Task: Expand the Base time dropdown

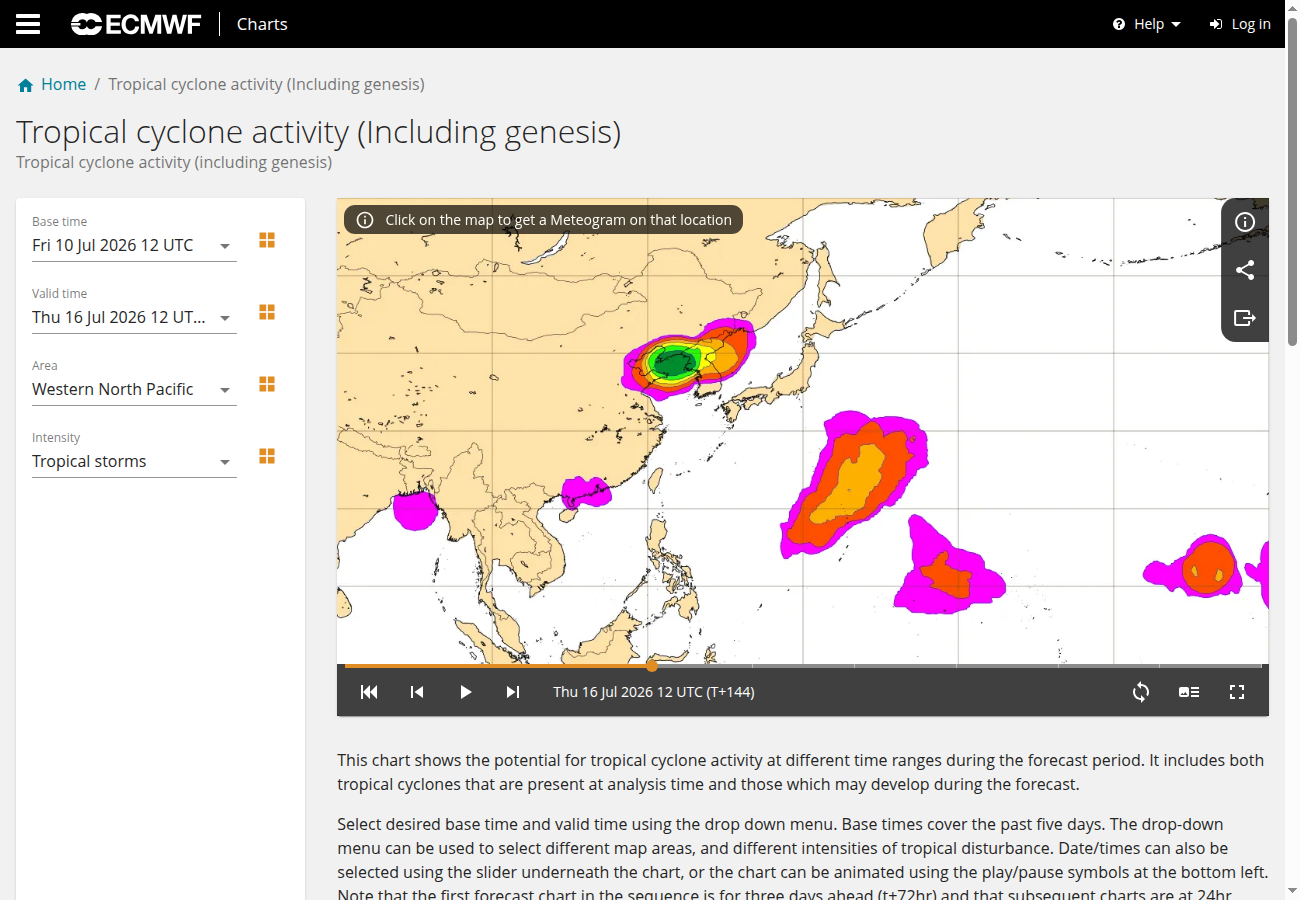Action: pyautogui.click(x=134, y=246)
